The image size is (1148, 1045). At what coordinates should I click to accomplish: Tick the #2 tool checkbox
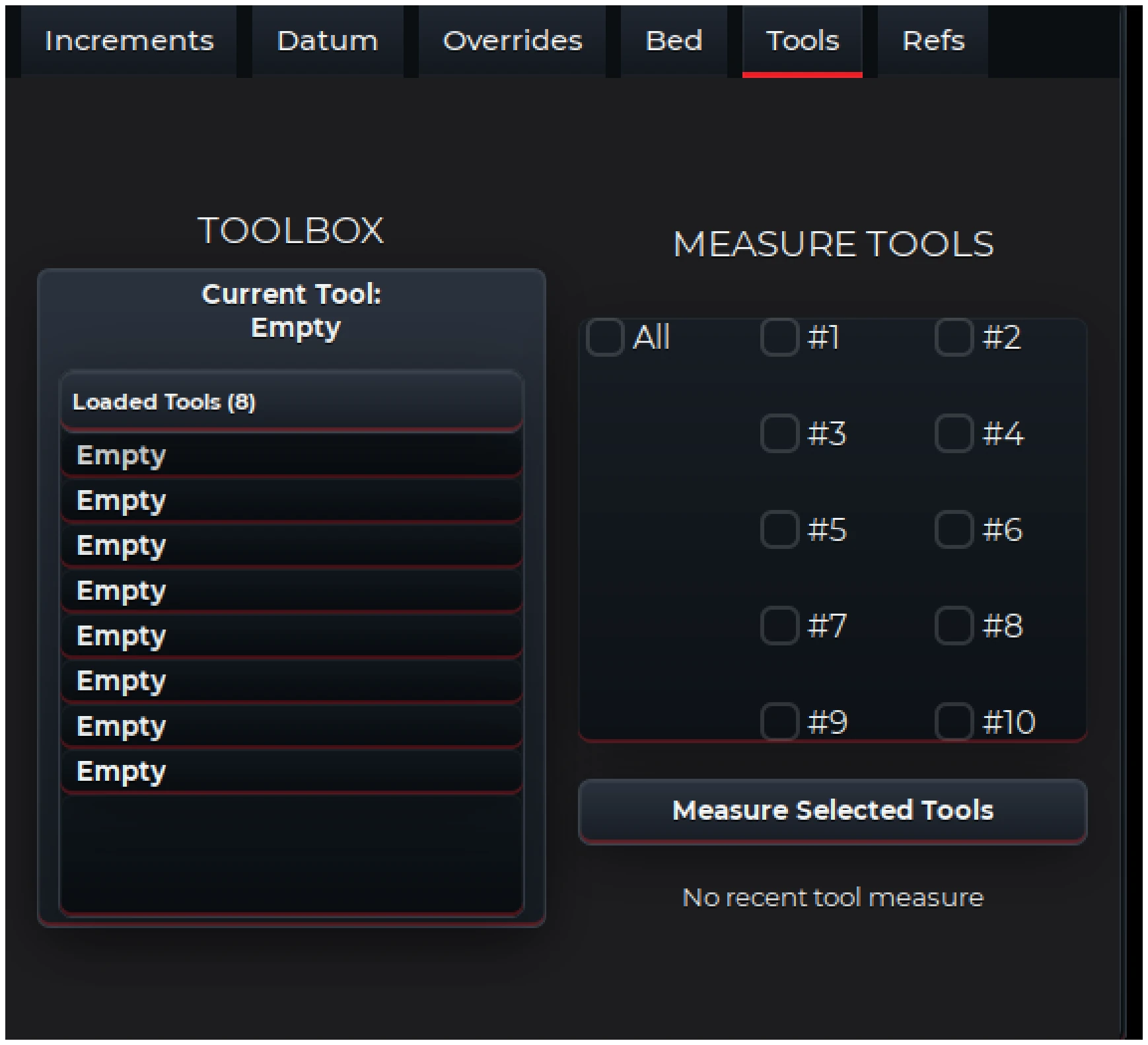pyautogui.click(x=954, y=338)
